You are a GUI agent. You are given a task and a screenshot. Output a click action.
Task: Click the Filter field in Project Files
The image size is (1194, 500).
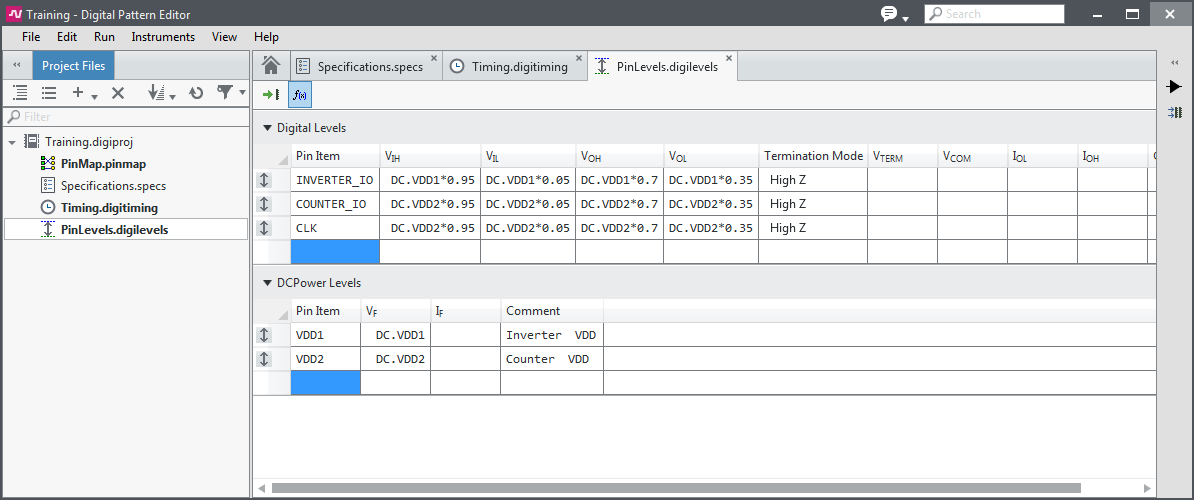[x=126, y=116]
